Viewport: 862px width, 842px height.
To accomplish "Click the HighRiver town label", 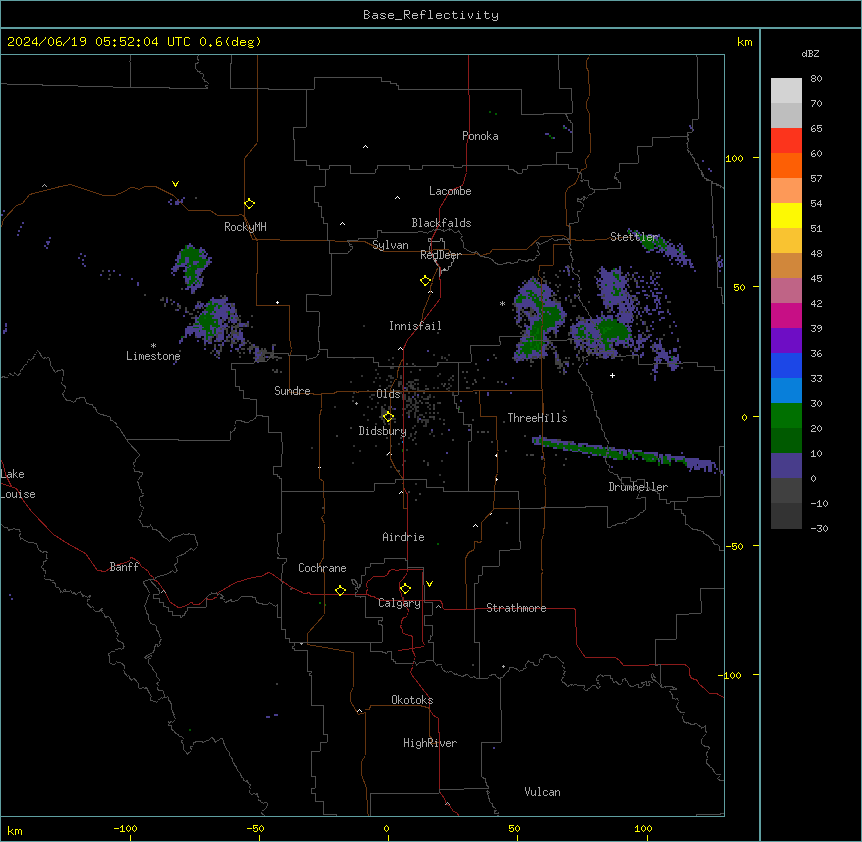I will [430, 743].
